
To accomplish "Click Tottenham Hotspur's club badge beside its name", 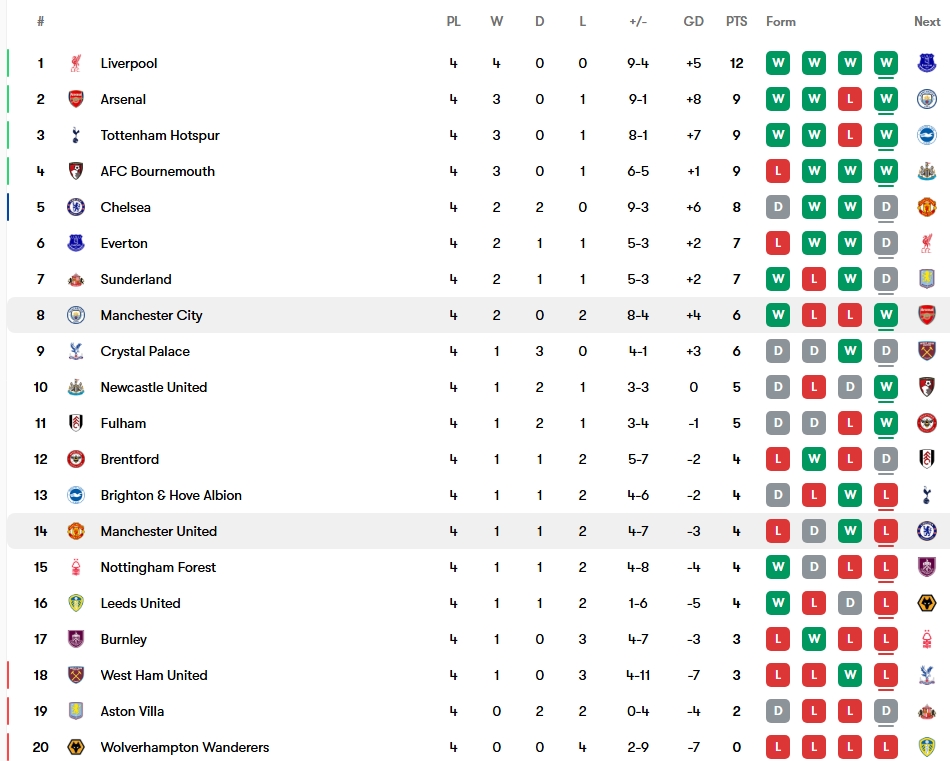I will coord(76,135).
